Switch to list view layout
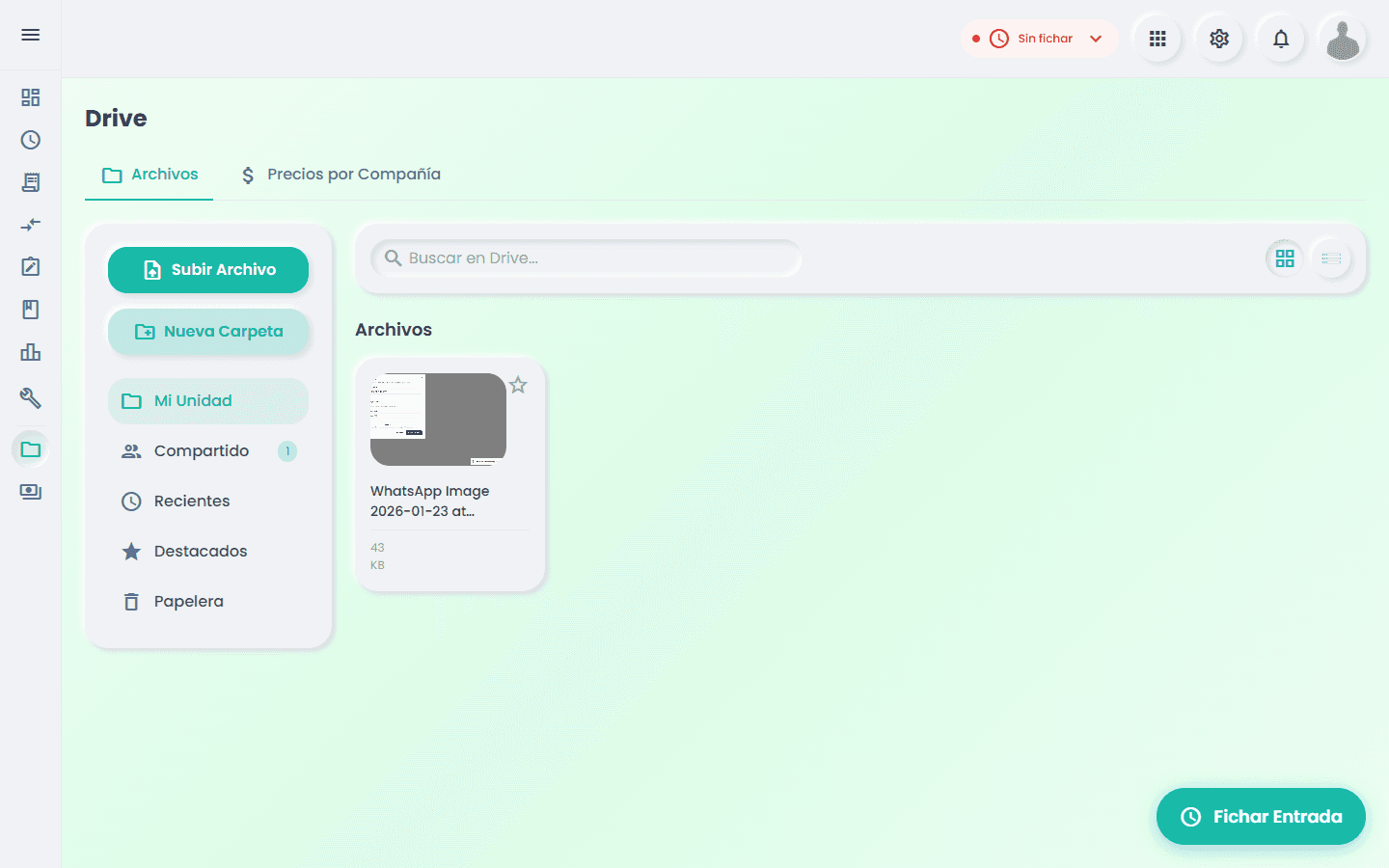Viewport: 1389px width, 868px height. (x=1332, y=258)
